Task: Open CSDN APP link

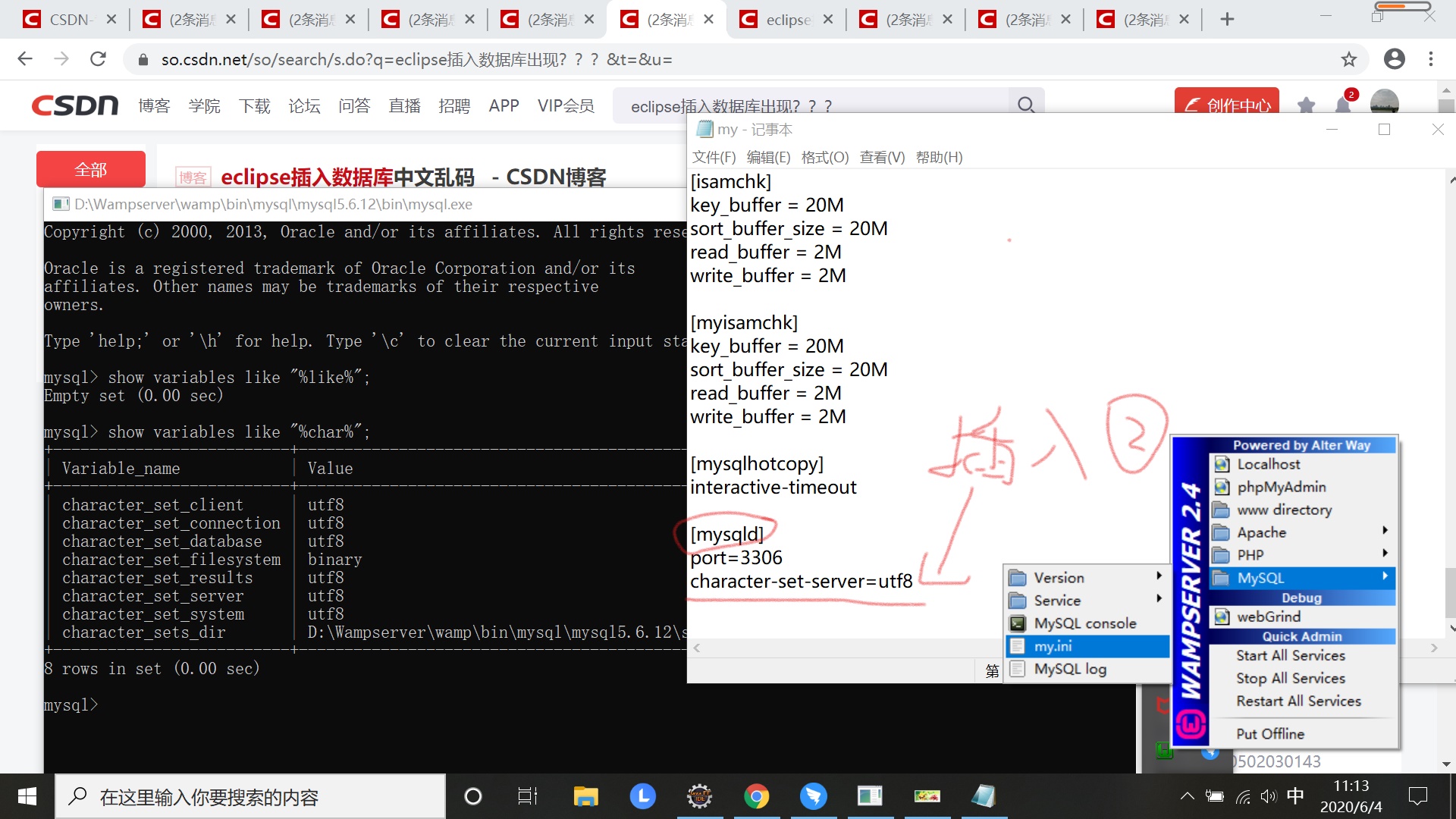Action: coord(504,105)
